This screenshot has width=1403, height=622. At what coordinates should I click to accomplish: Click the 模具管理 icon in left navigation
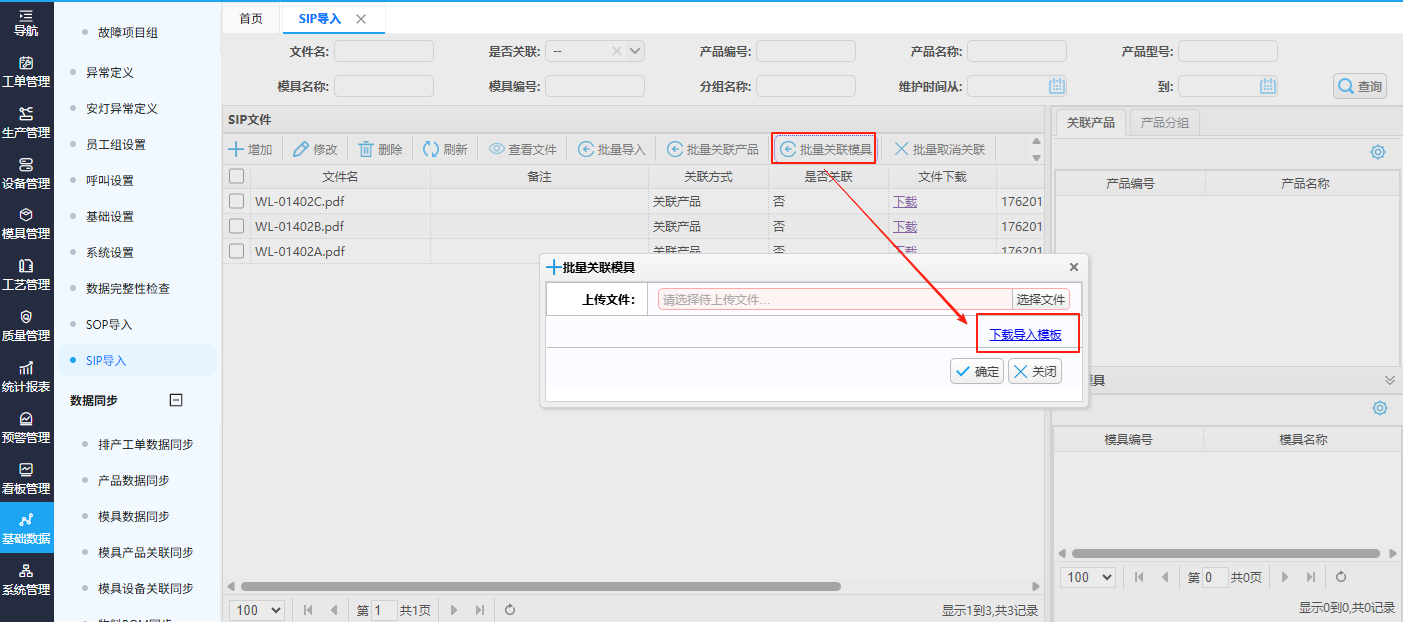[x=26, y=215]
